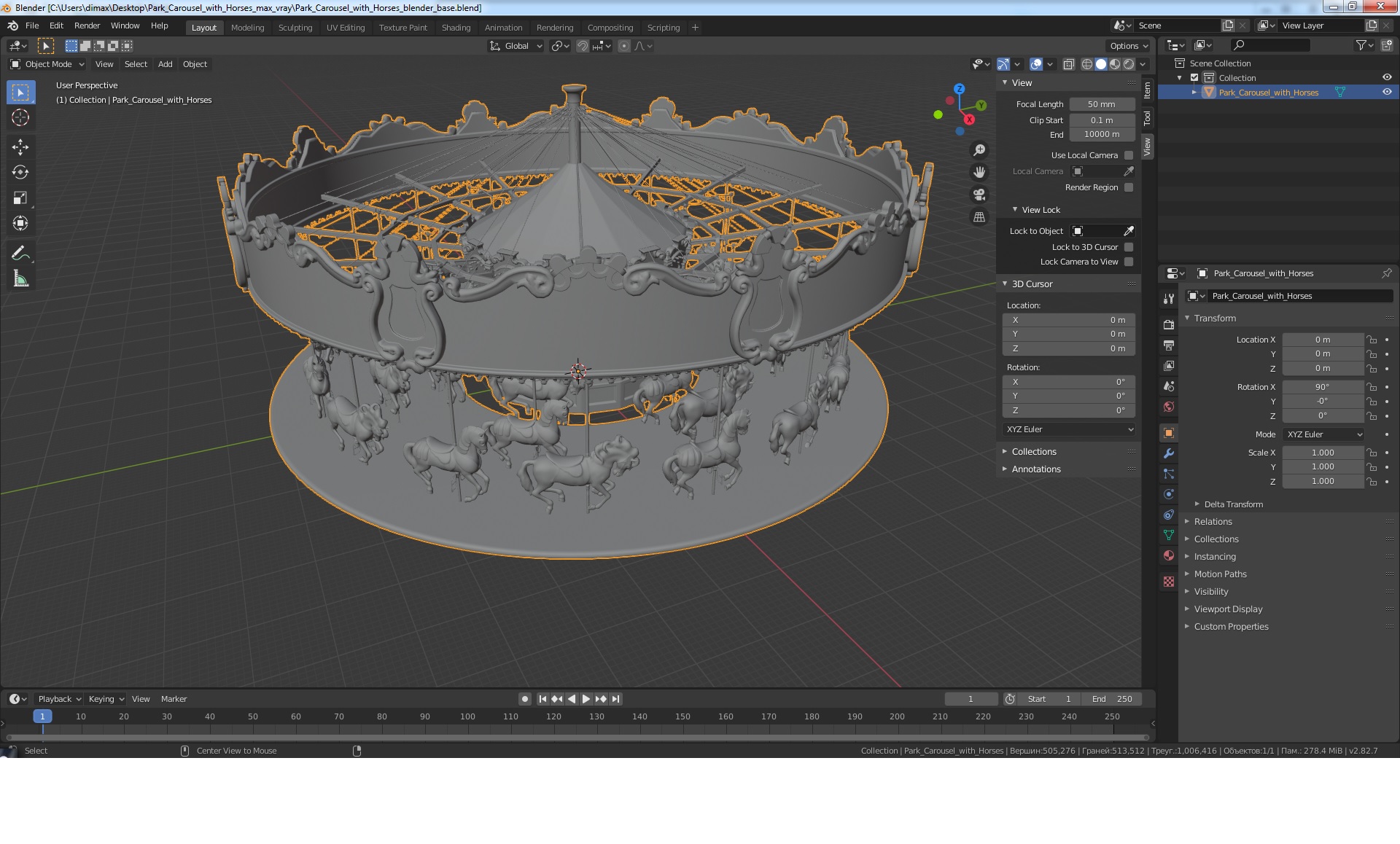Jump to timeline end frame
The height and width of the screenshot is (844, 1400).
(x=615, y=699)
